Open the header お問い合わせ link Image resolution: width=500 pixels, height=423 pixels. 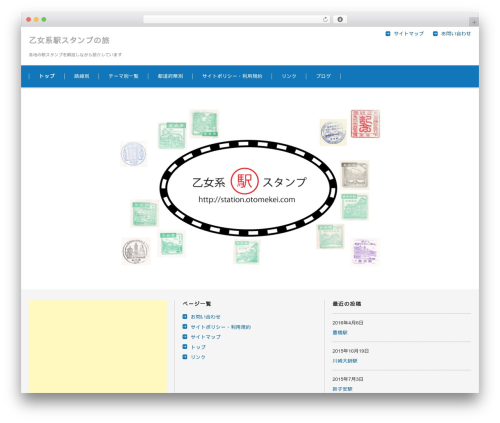coord(456,34)
